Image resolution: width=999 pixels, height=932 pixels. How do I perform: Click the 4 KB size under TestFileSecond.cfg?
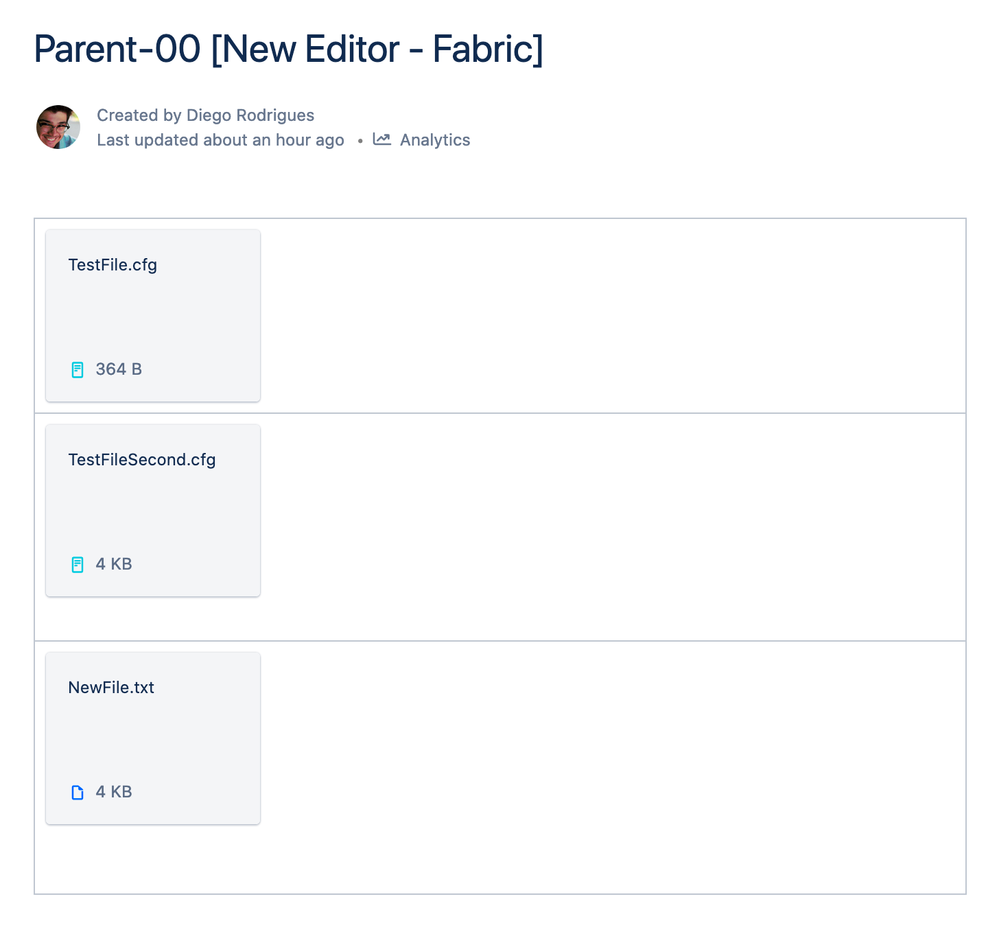point(114,564)
